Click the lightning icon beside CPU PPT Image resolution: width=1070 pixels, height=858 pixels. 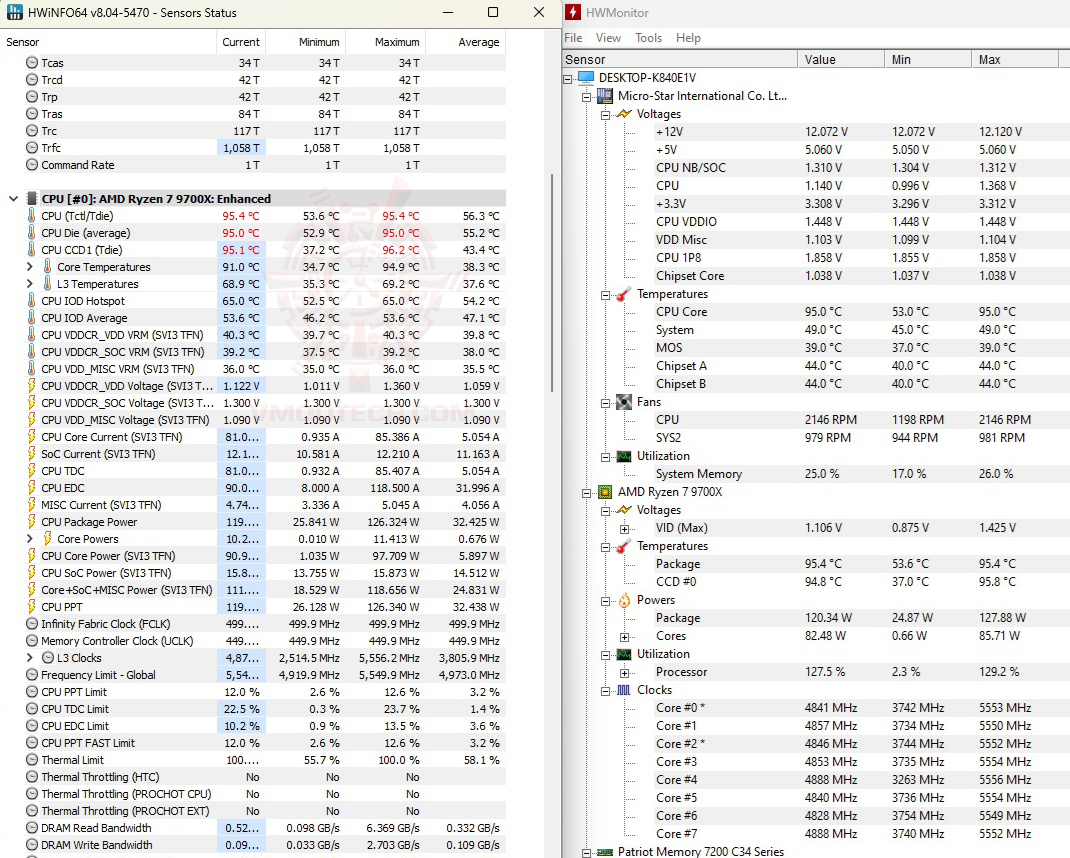tap(31, 606)
